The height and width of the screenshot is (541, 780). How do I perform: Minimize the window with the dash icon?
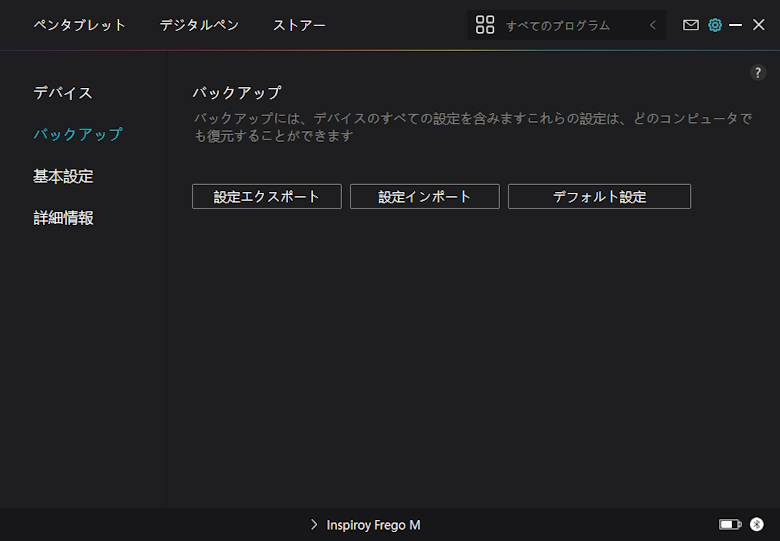(x=736, y=25)
